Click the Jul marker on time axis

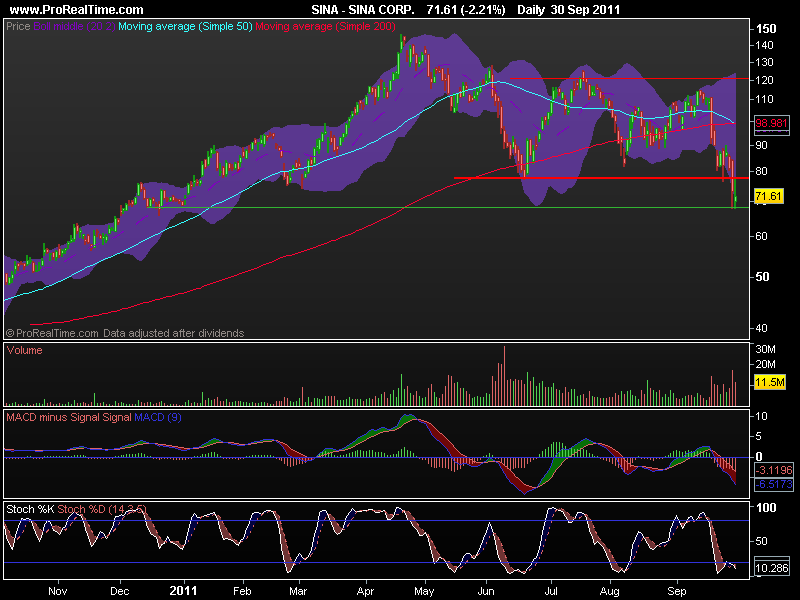coord(551,591)
